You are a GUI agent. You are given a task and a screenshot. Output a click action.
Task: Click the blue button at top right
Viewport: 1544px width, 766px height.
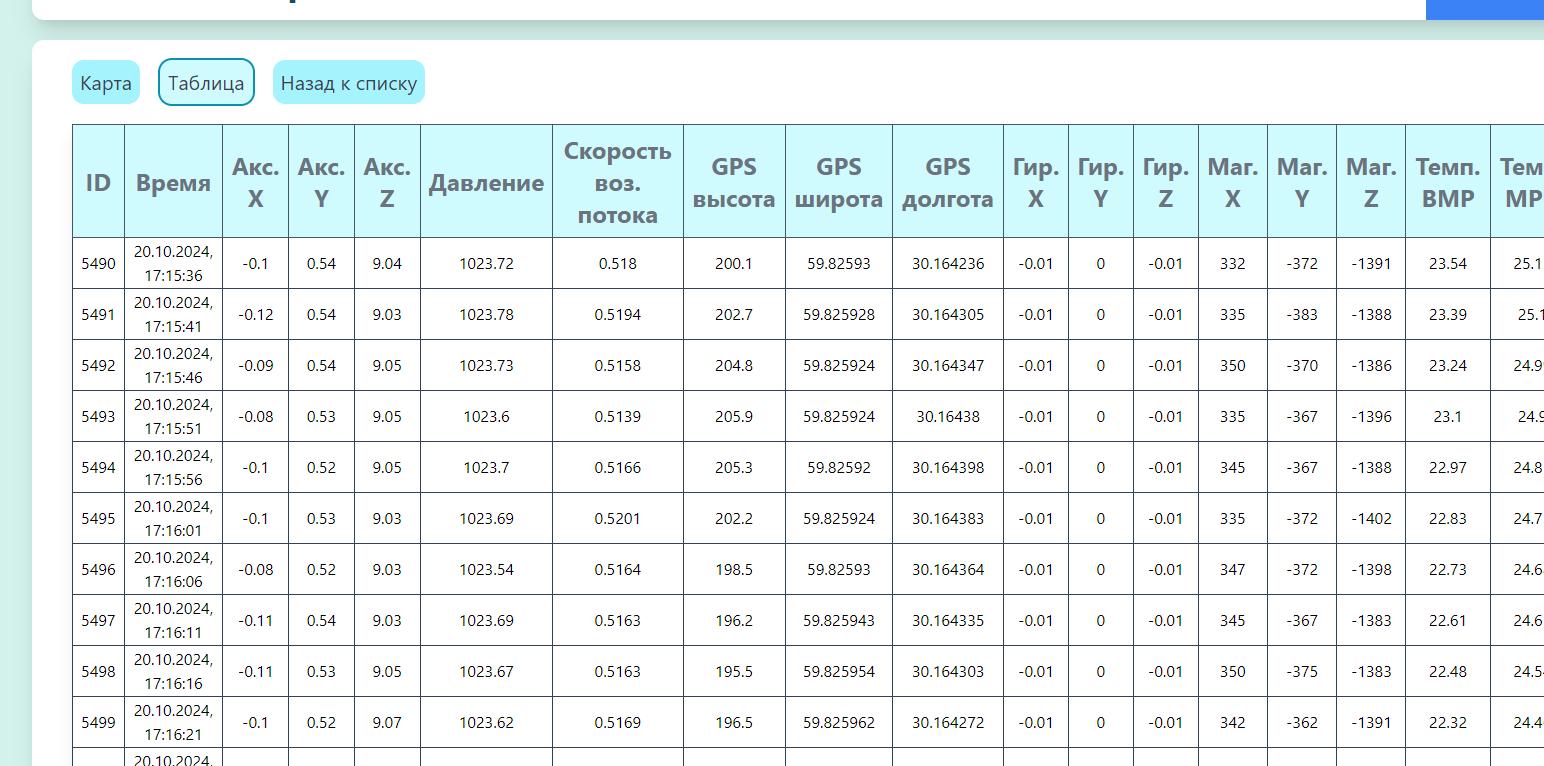pos(1484,9)
